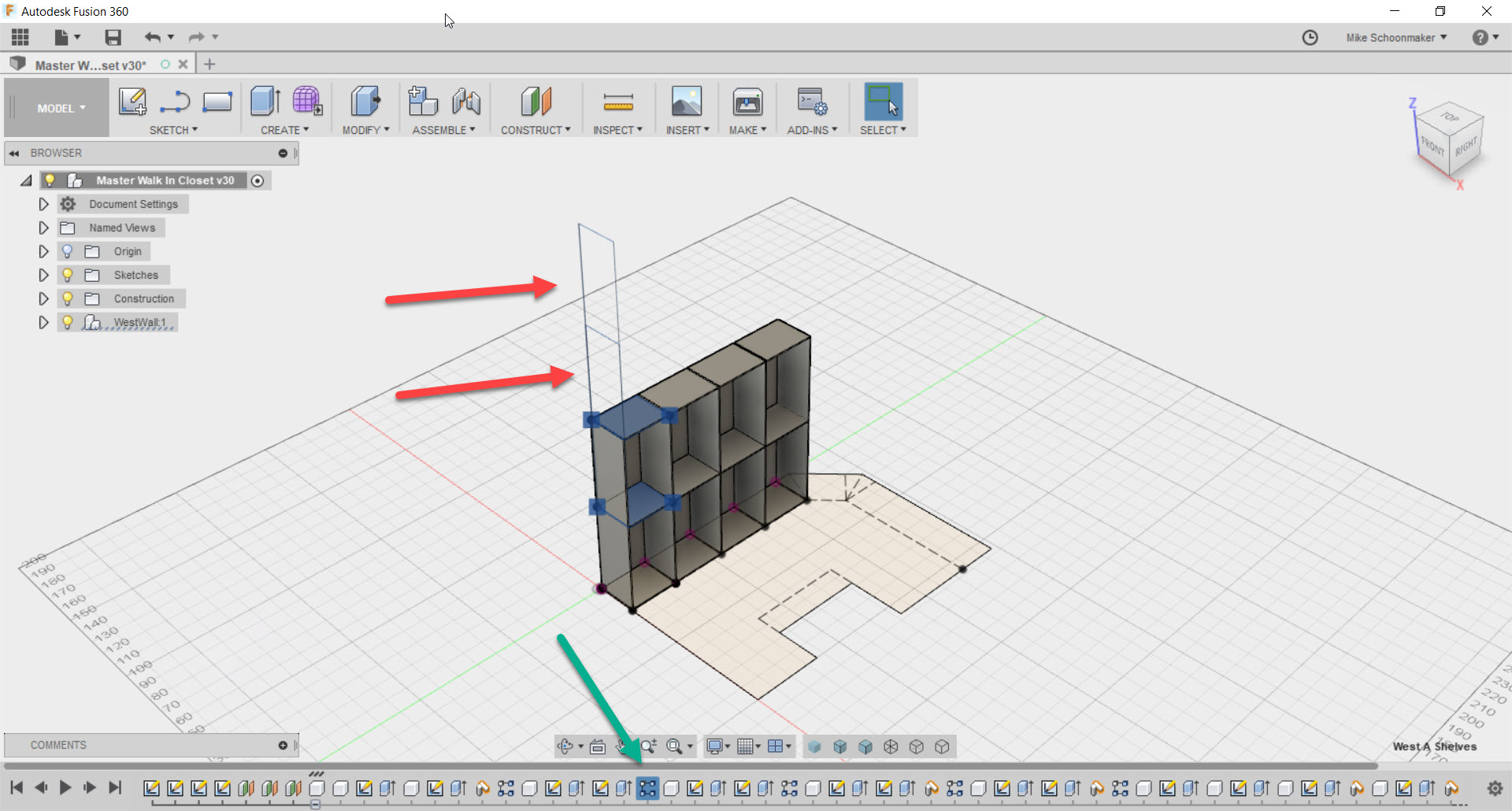Viewport: 1512px width, 811px height.
Task: Open the Press Pull tool in Modify
Action: coord(364,102)
